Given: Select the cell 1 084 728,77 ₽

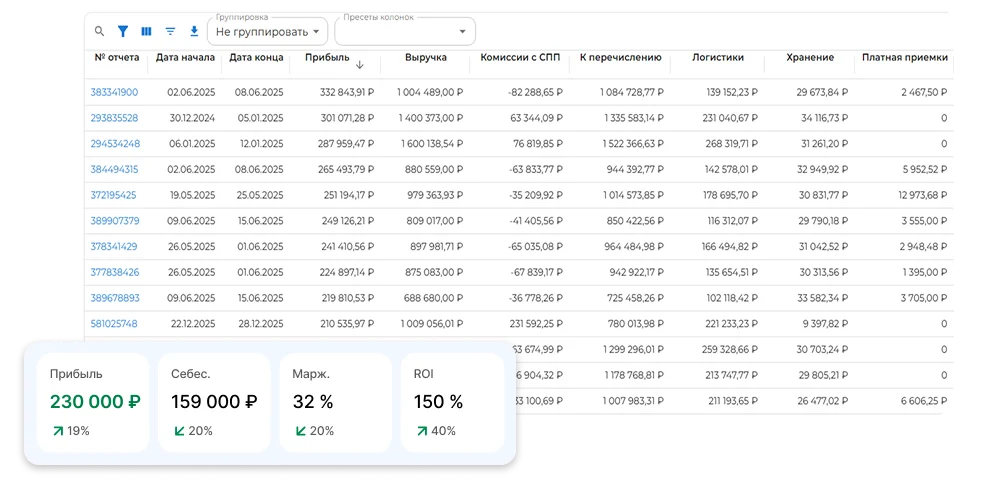Looking at the screenshot, I should (630, 92).
